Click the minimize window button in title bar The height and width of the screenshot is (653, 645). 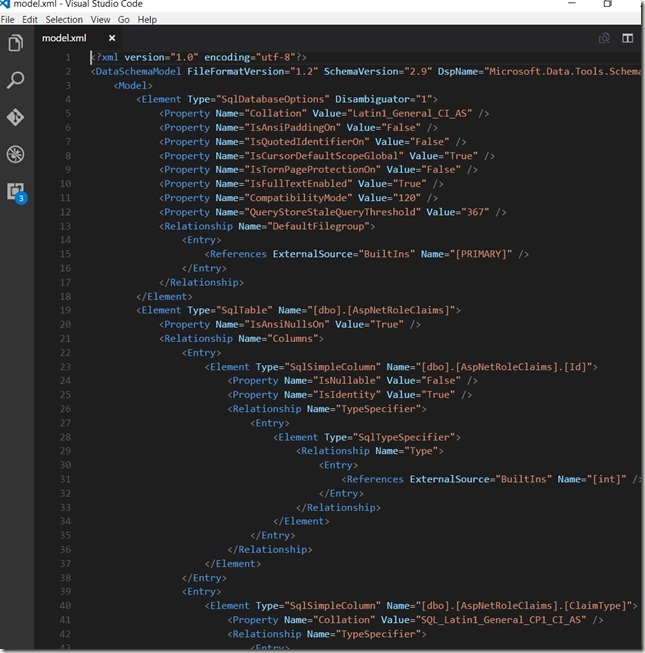pos(572,3)
